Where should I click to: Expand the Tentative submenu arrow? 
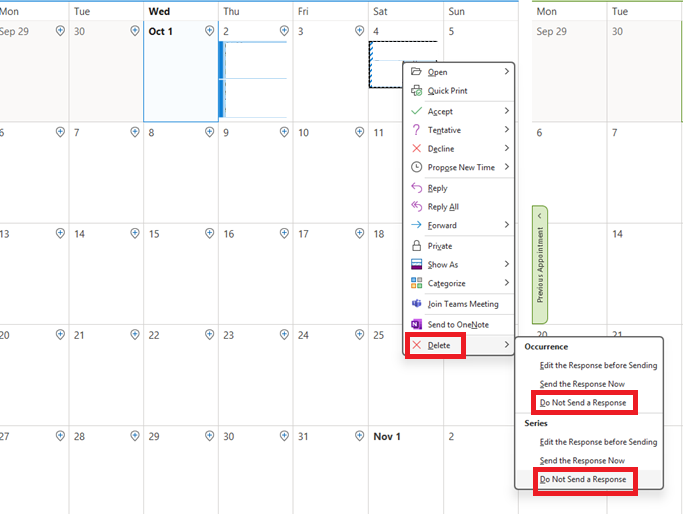click(507, 129)
